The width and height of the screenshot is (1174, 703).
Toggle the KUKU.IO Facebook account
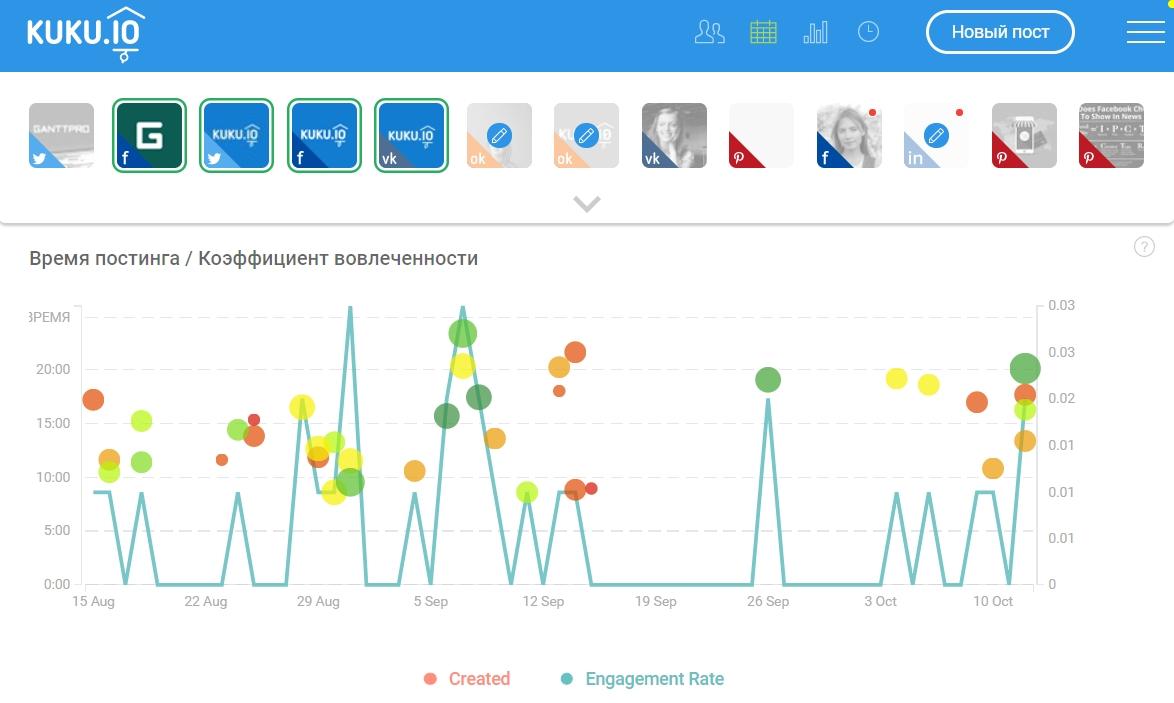pyautogui.click(x=324, y=136)
